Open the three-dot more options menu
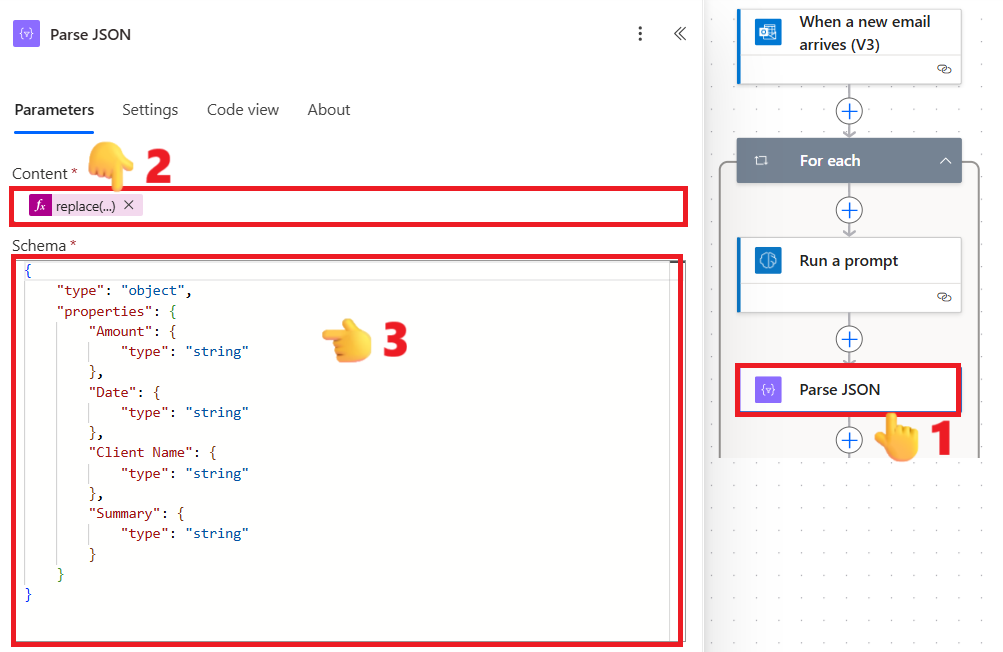The height and width of the screenshot is (652, 1003). [x=640, y=34]
